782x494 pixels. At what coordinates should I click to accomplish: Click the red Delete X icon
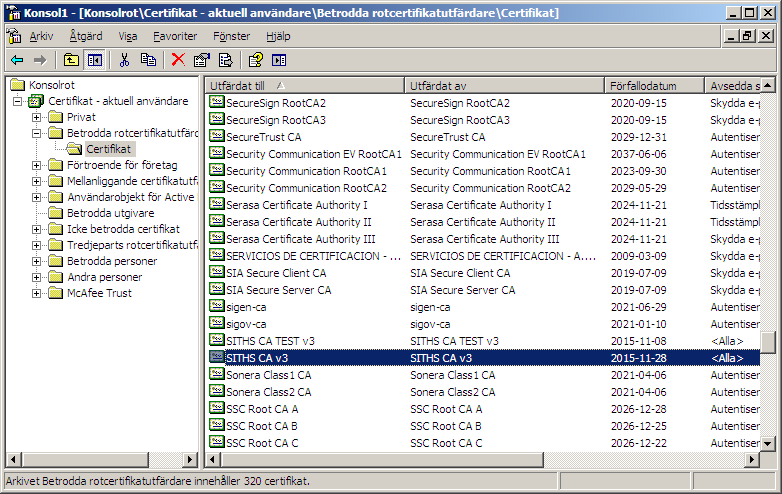(x=178, y=60)
